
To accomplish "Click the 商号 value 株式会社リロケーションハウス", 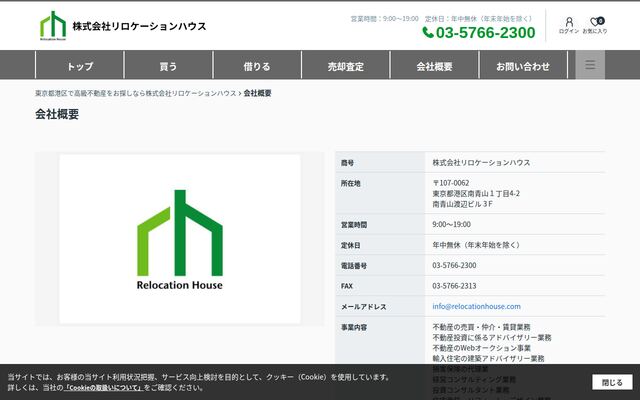I will 481,162.
